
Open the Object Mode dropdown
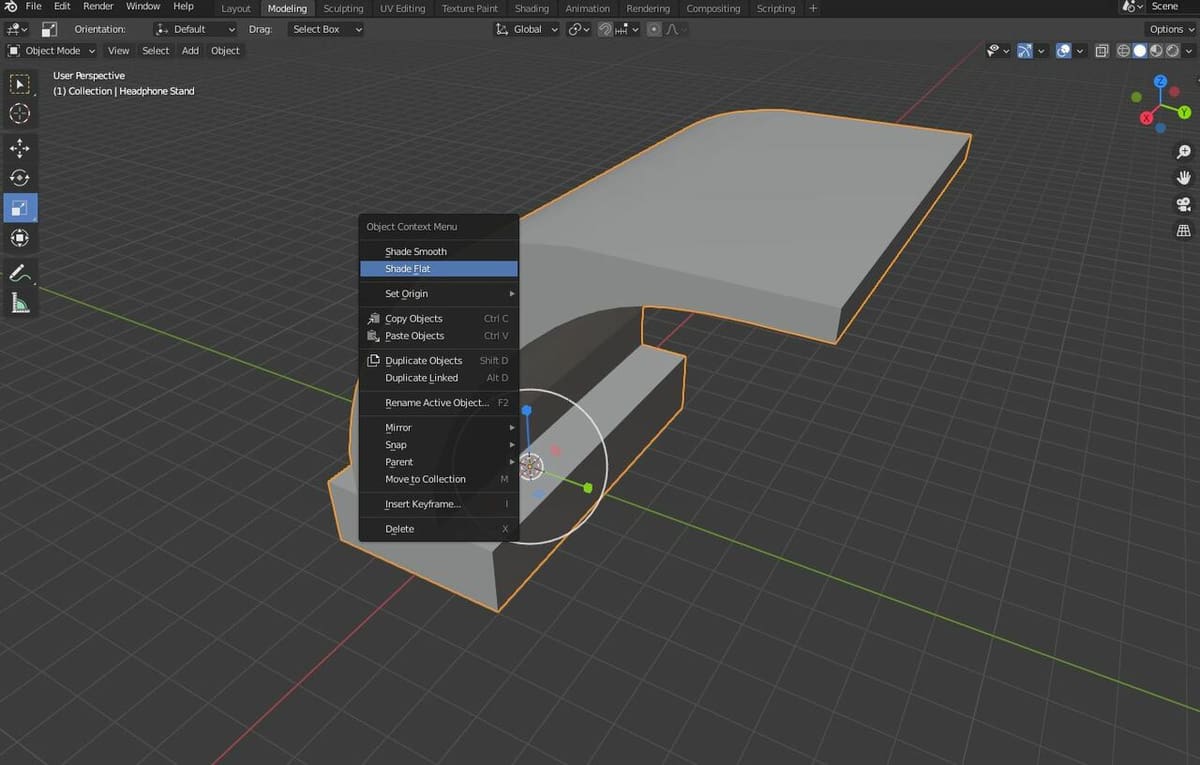(52, 51)
